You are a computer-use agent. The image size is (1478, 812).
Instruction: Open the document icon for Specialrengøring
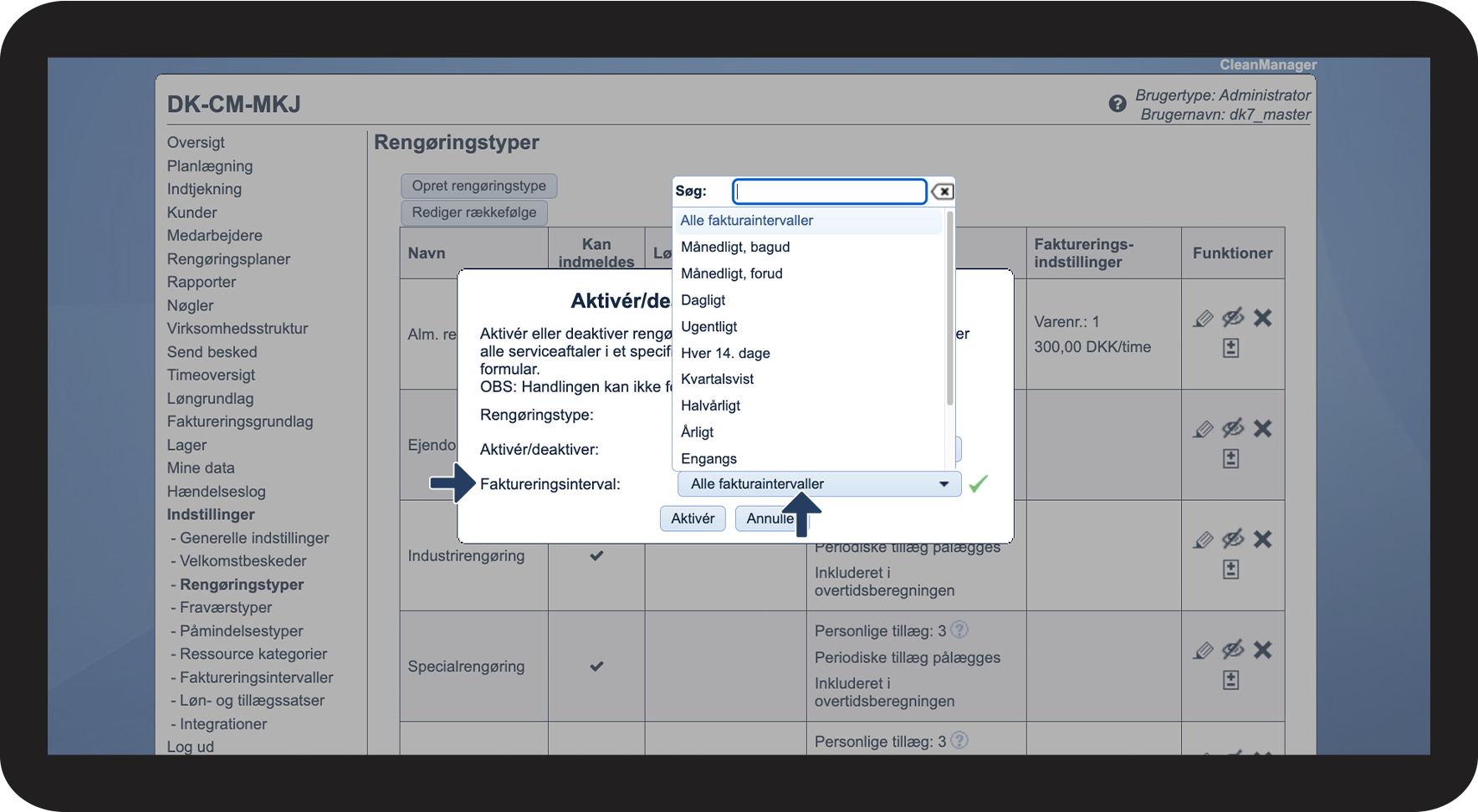(1231, 680)
